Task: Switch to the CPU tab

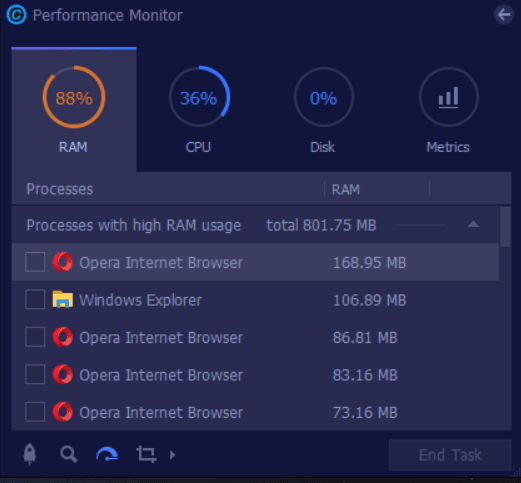Action: (x=199, y=110)
